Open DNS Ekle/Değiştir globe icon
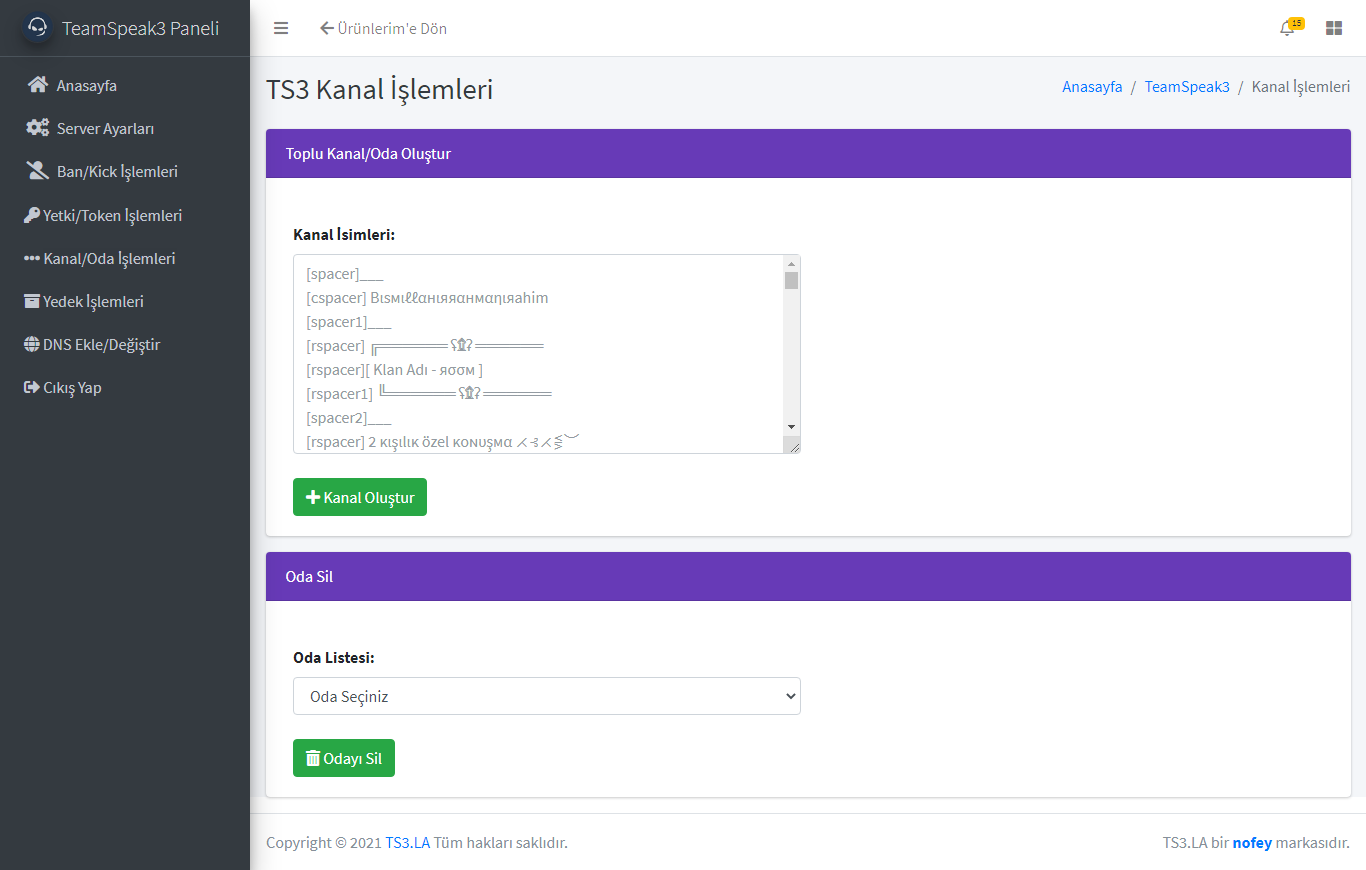The height and width of the screenshot is (870, 1366). [x=34, y=344]
